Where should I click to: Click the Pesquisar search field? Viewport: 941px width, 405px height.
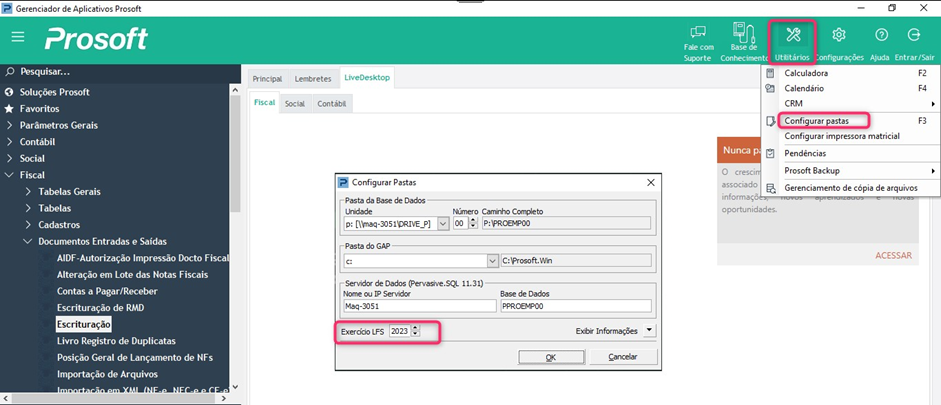click(x=120, y=72)
